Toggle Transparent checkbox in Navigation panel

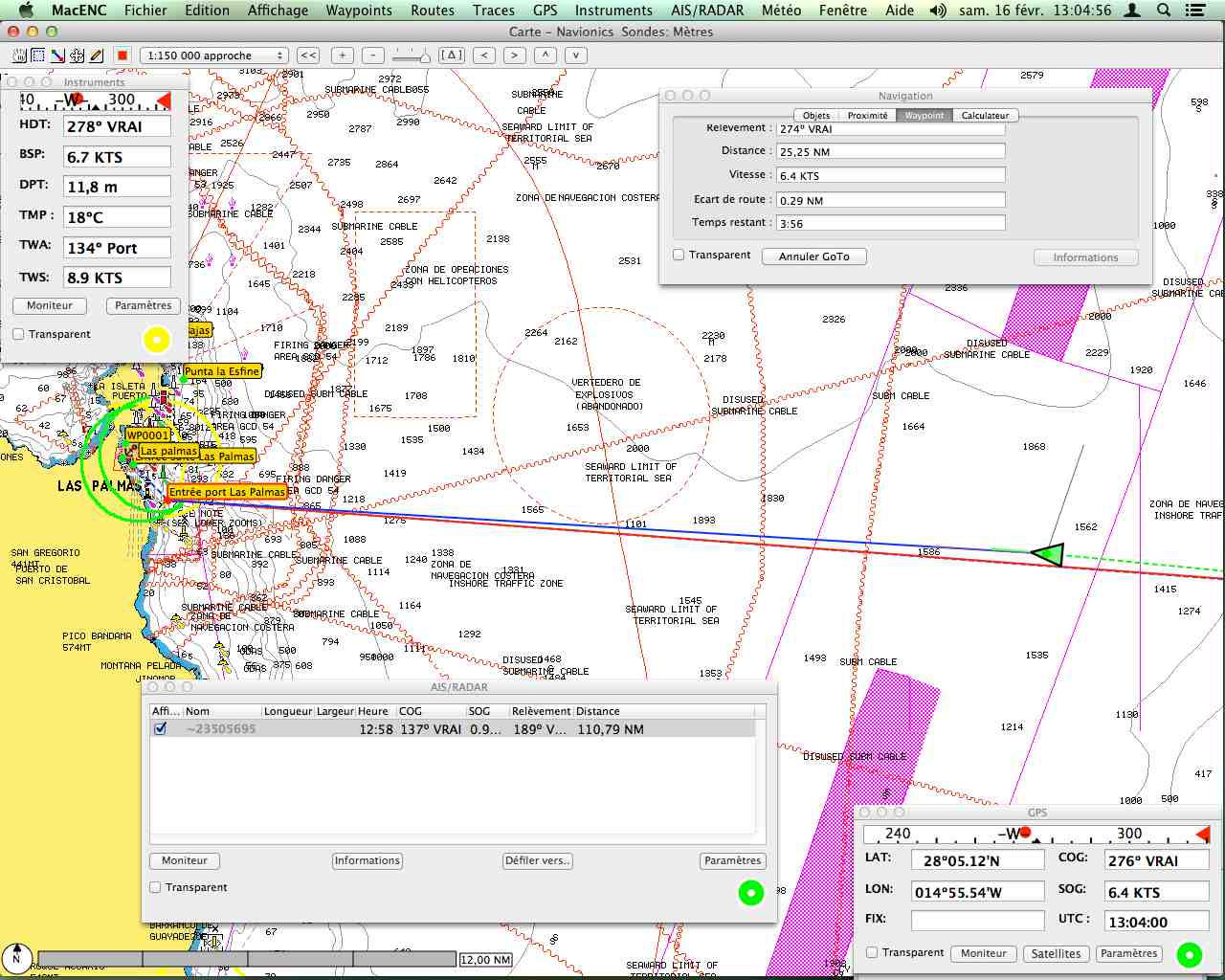tap(679, 256)
